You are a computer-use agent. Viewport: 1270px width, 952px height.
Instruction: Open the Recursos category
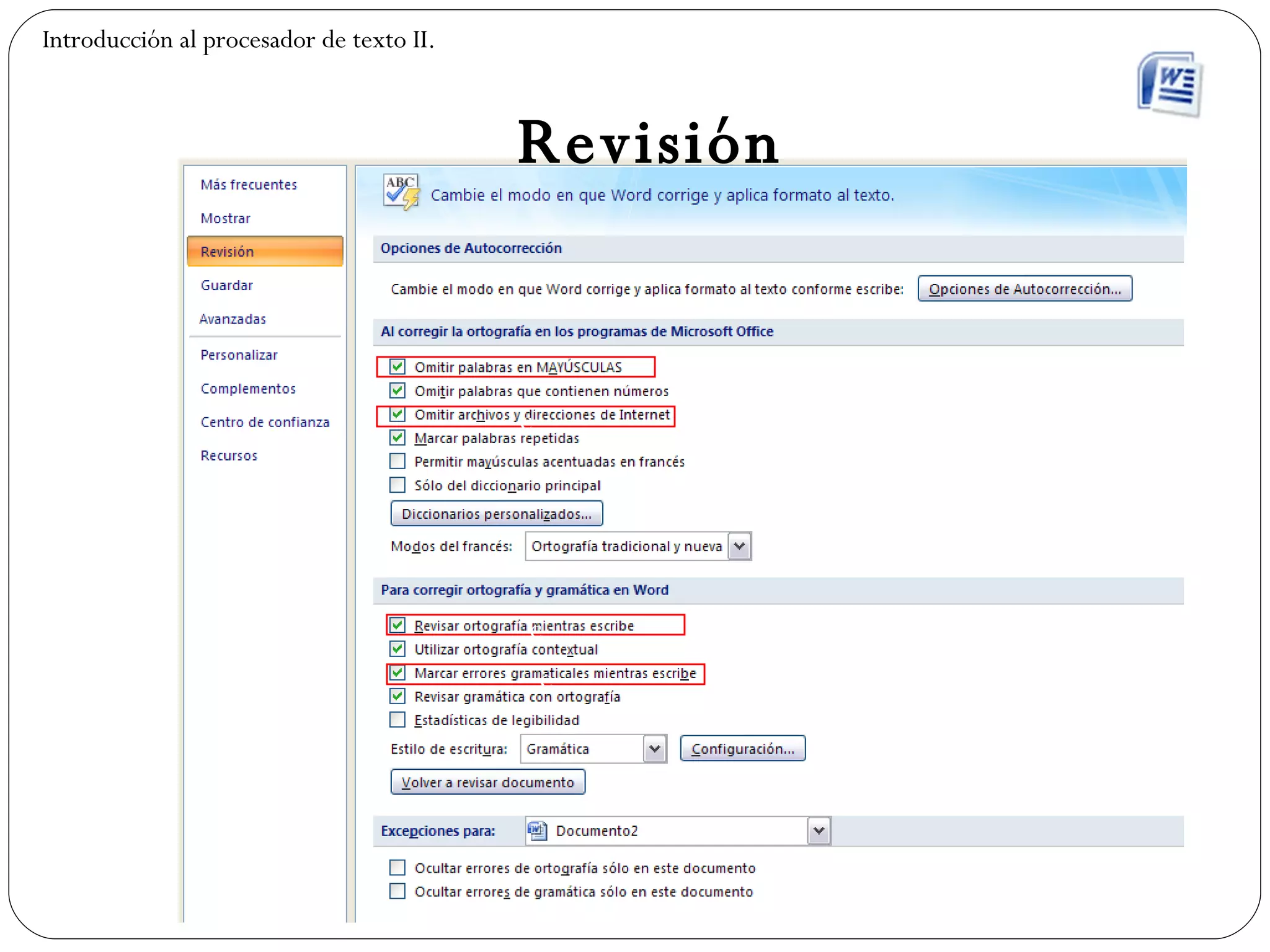229,456
